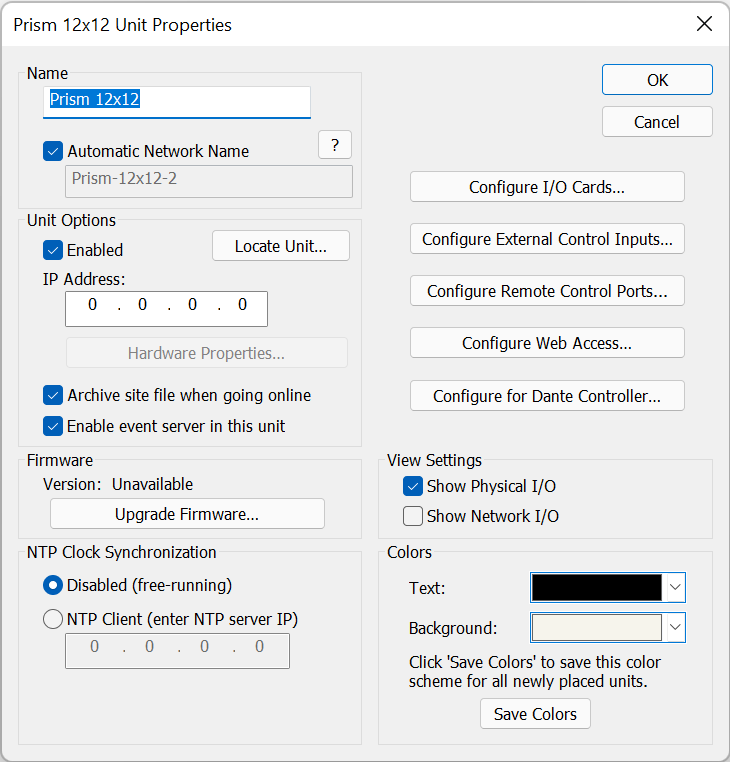The image size is (730, 762).
Task: Uncheck Automatic Network Name
Action: coord(53,151)
